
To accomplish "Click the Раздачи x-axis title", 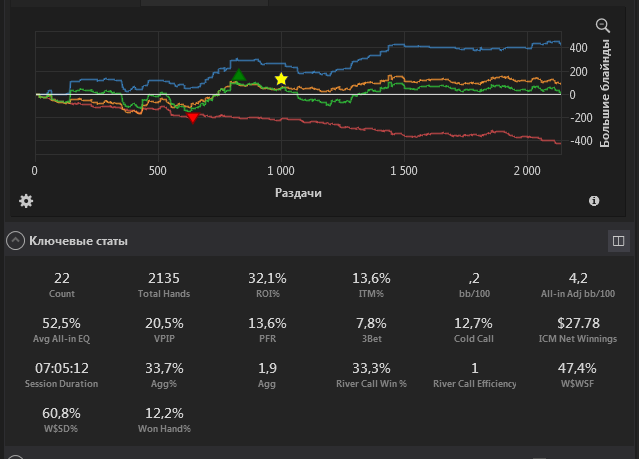I will [298, 193].
